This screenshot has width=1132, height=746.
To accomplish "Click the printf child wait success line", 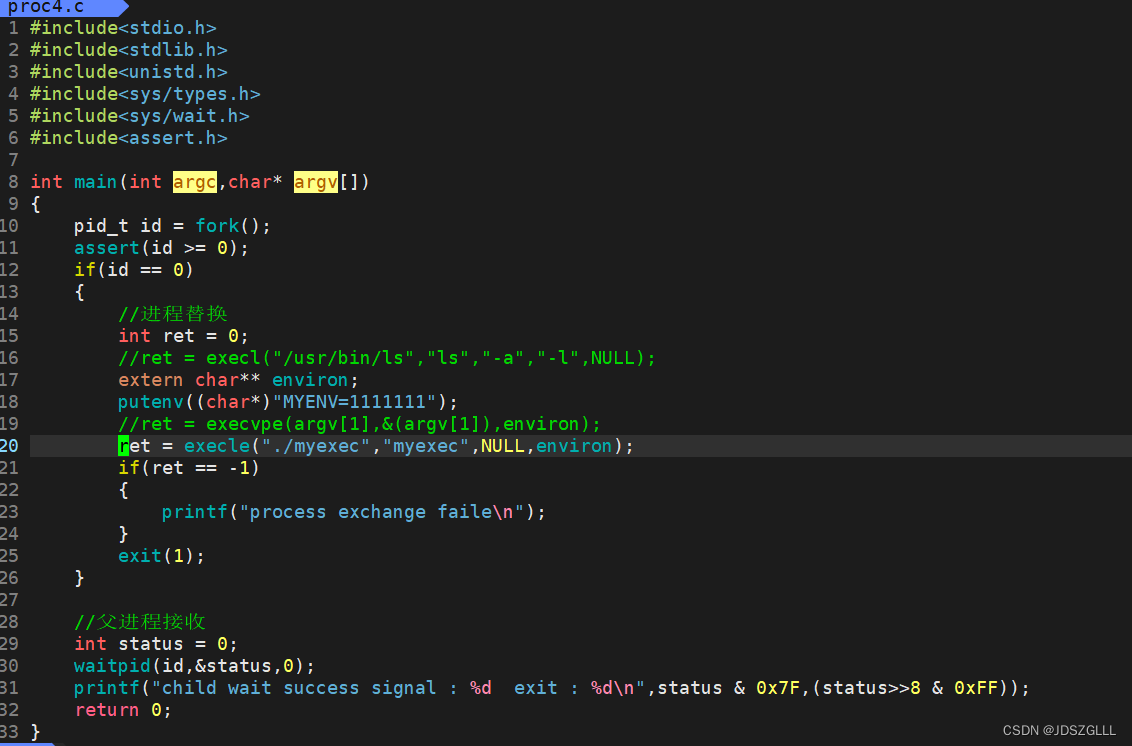I will click(x=552, y=688).
